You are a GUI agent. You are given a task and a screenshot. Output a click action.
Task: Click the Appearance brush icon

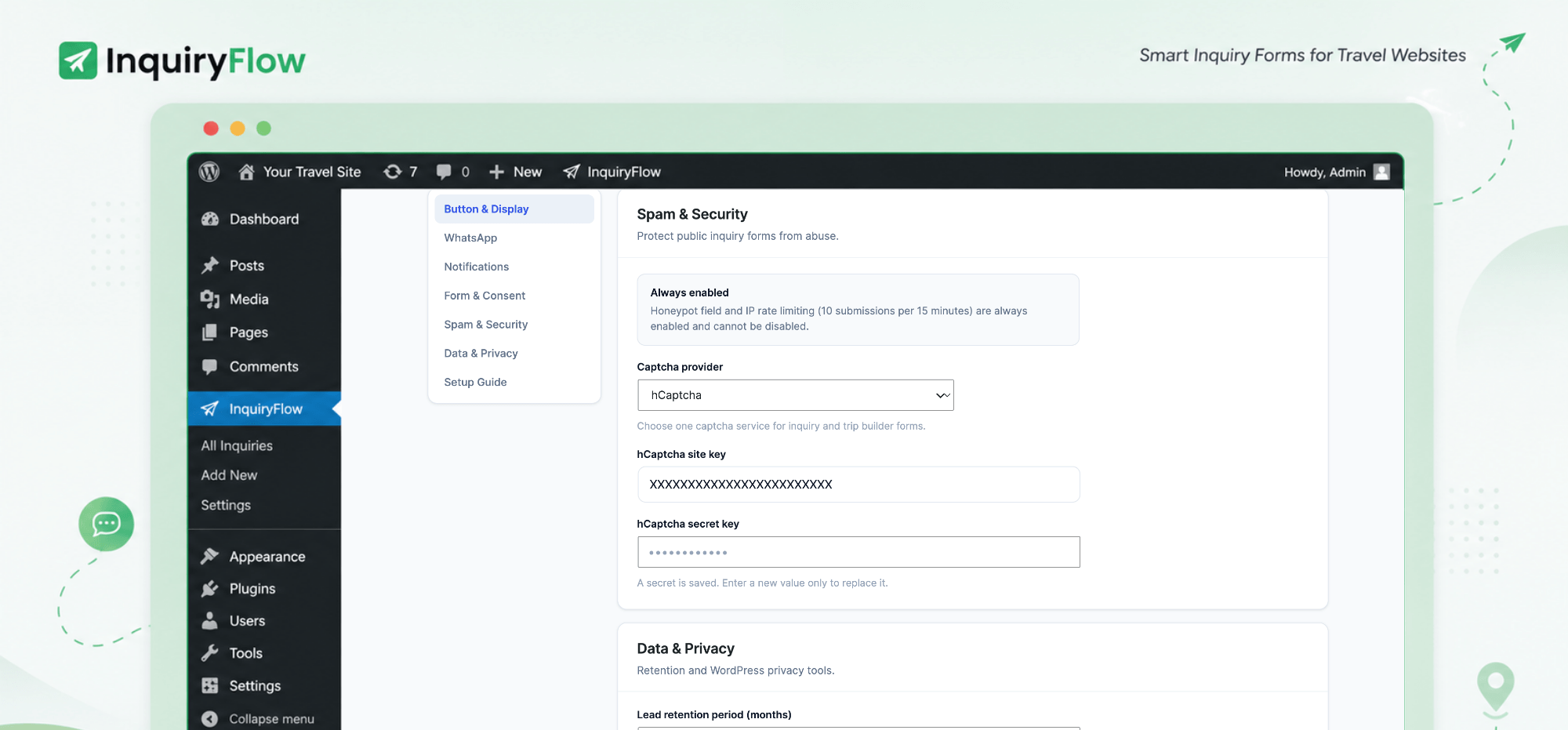pos(210,556)
